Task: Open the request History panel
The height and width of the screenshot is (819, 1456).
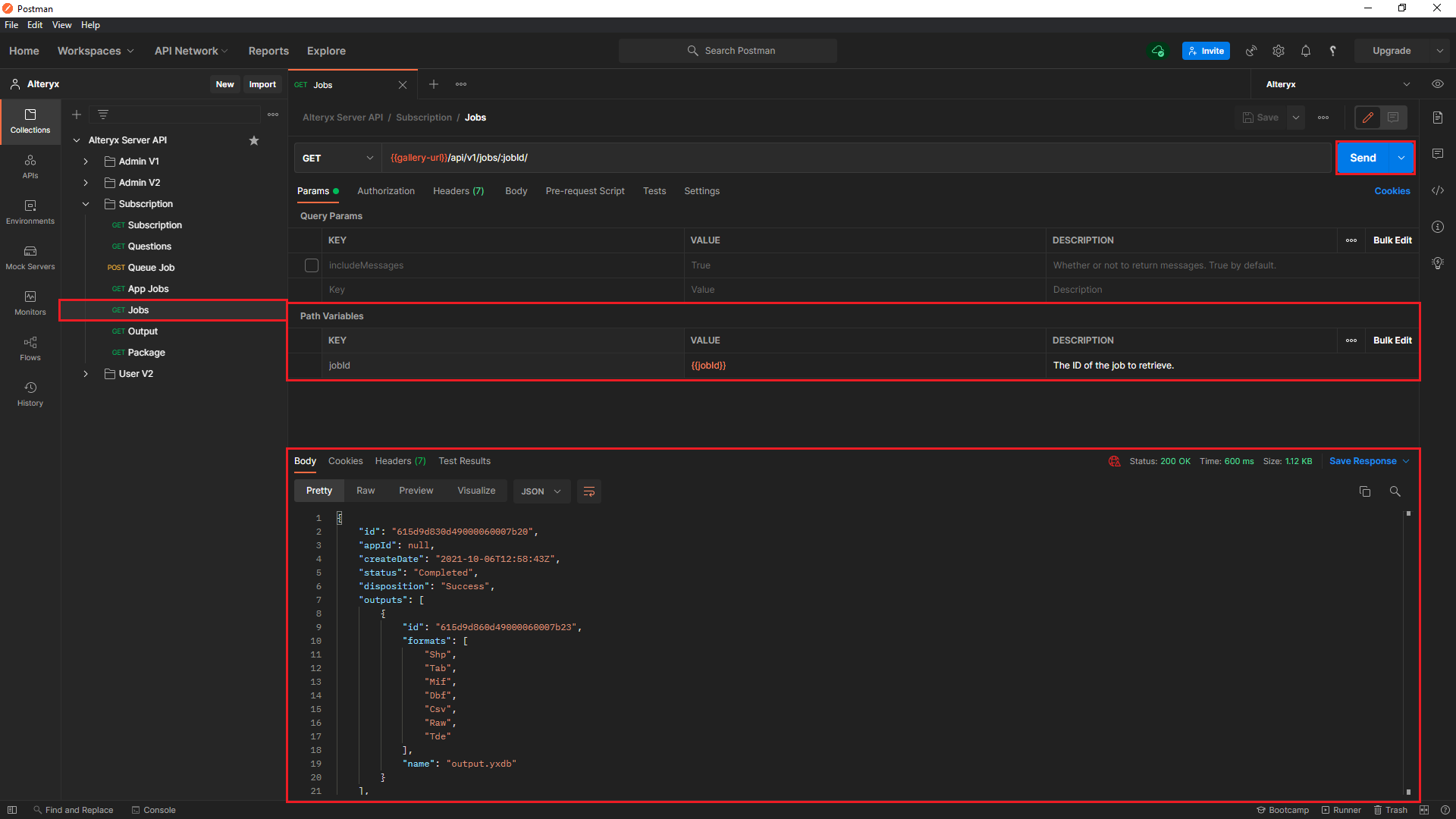Action: [30, 393]
